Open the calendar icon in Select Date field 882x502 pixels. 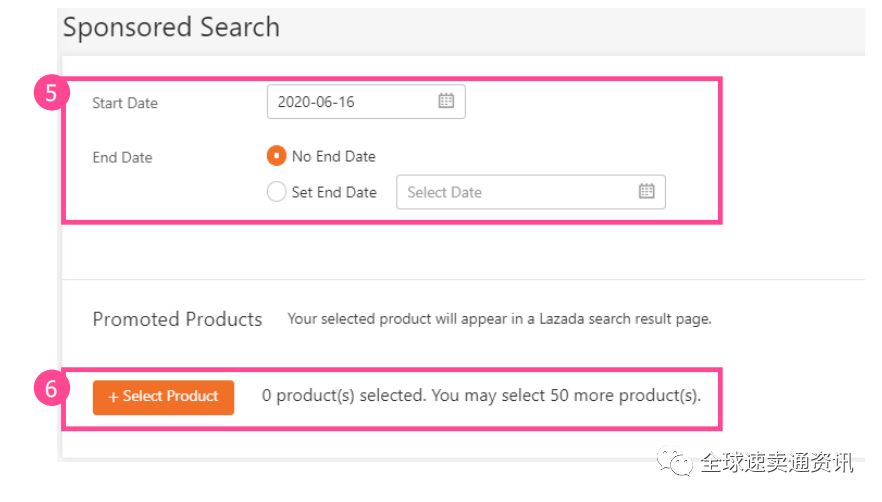click(646, 191)
